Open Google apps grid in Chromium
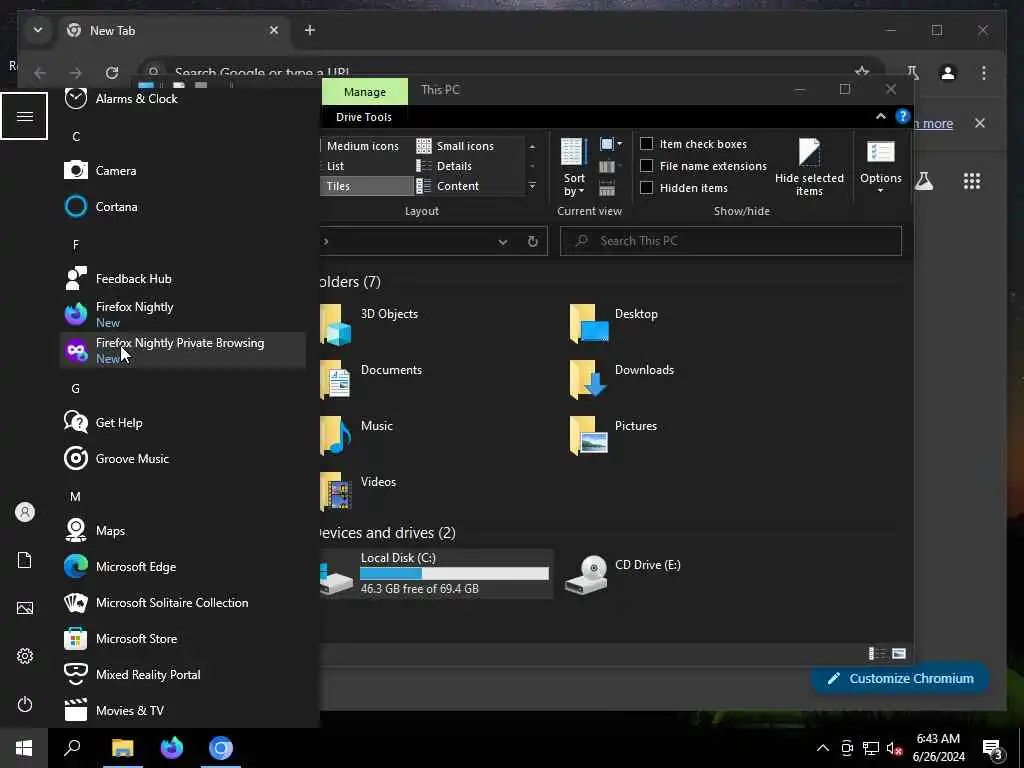This screenshot has height=768, width=1024. coord(972,181)
